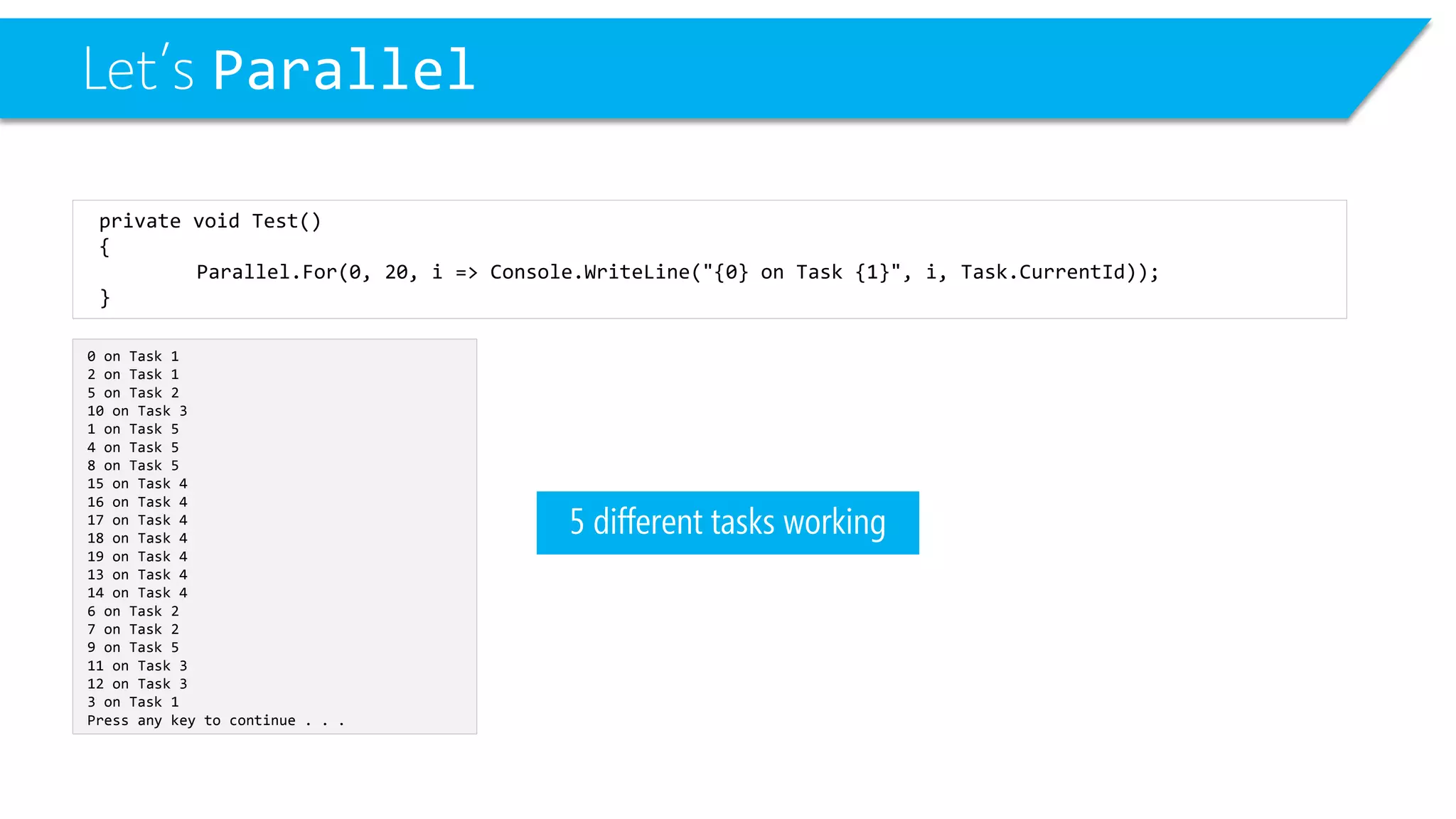Click the 'private void Test()' code line
1456x819 pixels.
tap(210, 221)
